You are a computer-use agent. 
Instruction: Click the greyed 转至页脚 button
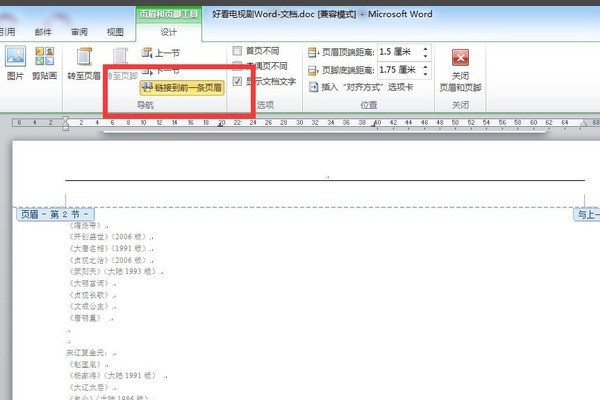[121, 64]
